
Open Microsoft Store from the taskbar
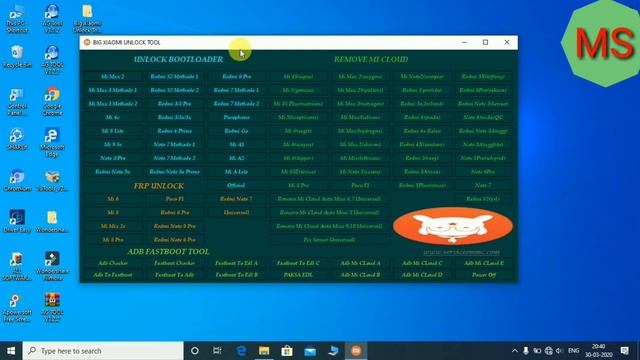(x=287, y=351)
